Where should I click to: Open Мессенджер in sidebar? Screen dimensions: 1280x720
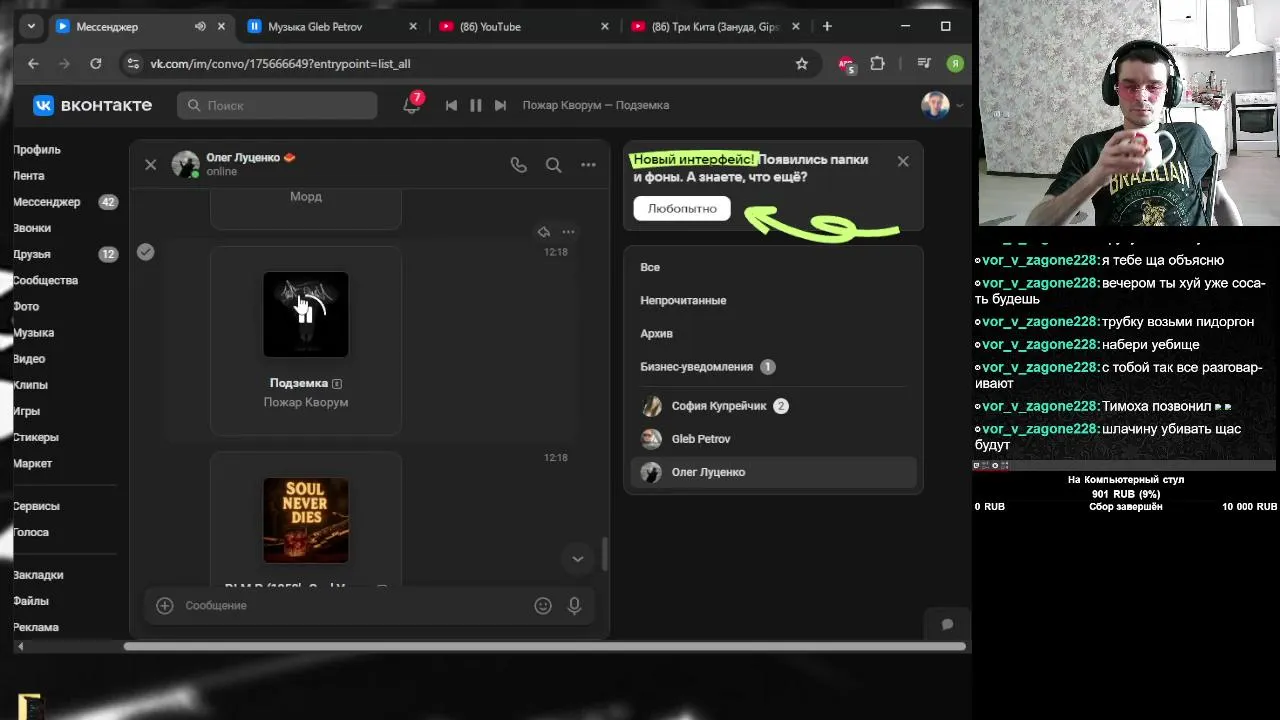[47, 202]
